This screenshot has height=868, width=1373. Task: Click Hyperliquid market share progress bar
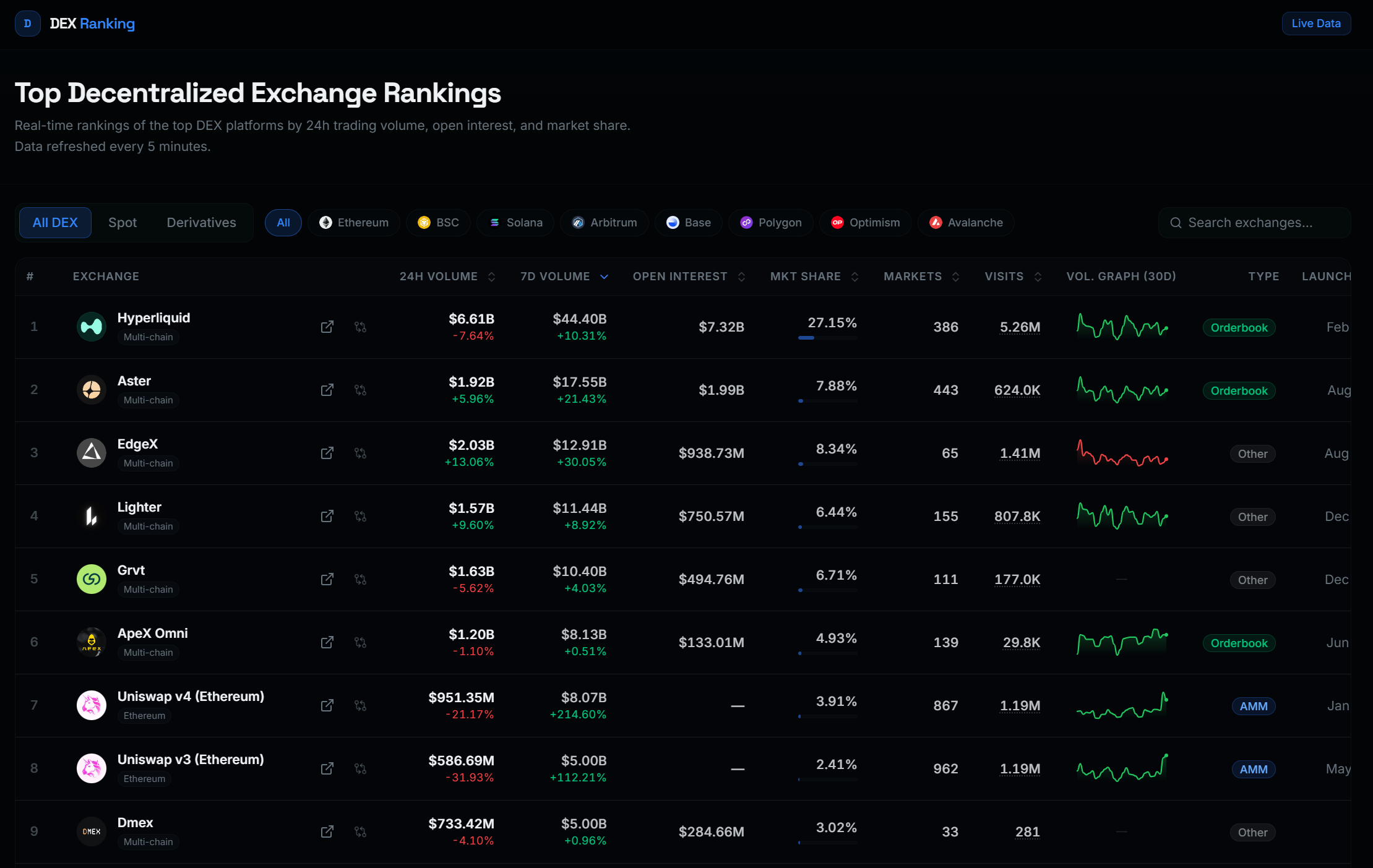827,338
